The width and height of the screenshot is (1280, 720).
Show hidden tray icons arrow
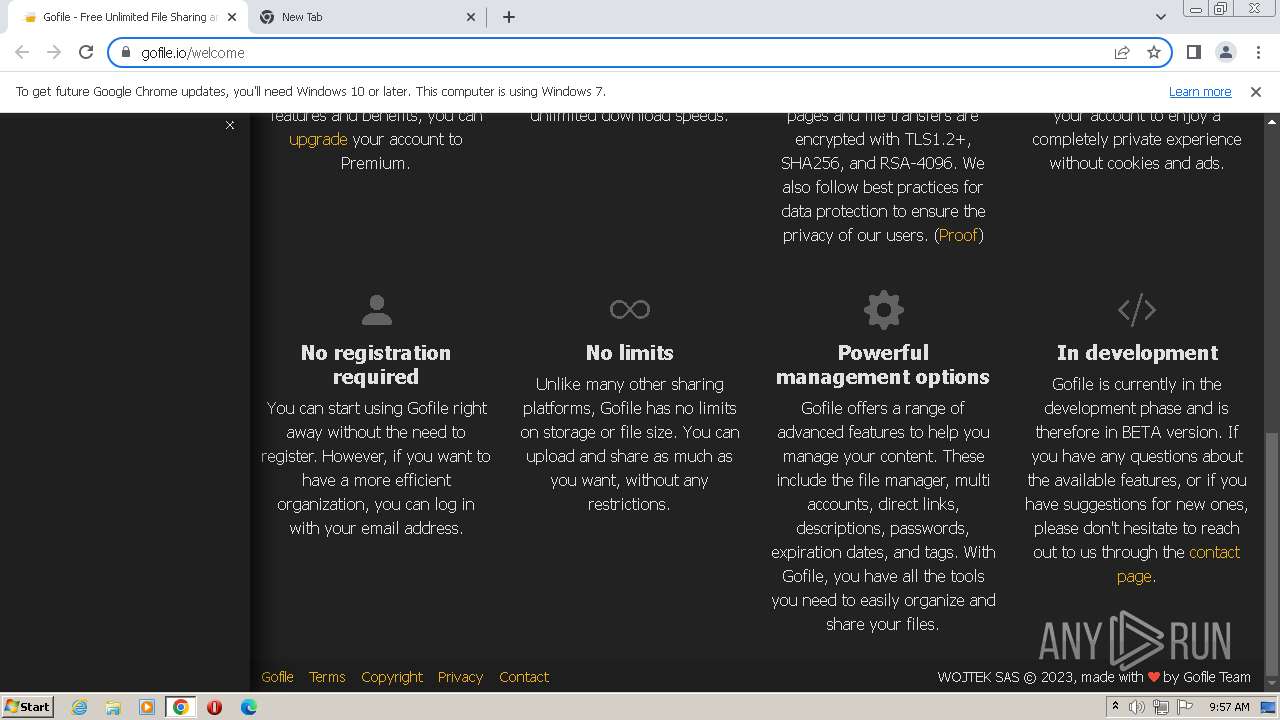click(x=1116, y=707)
